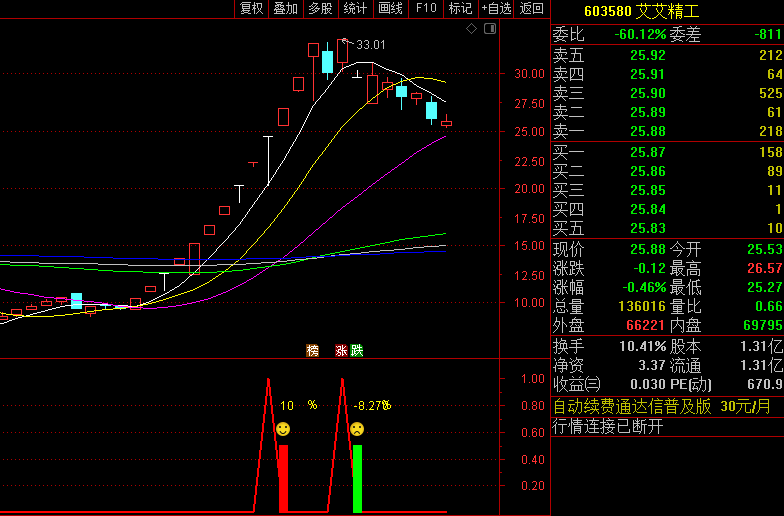Click 最低 value 25.27
784x516 pixels.
tap(764, 287)
